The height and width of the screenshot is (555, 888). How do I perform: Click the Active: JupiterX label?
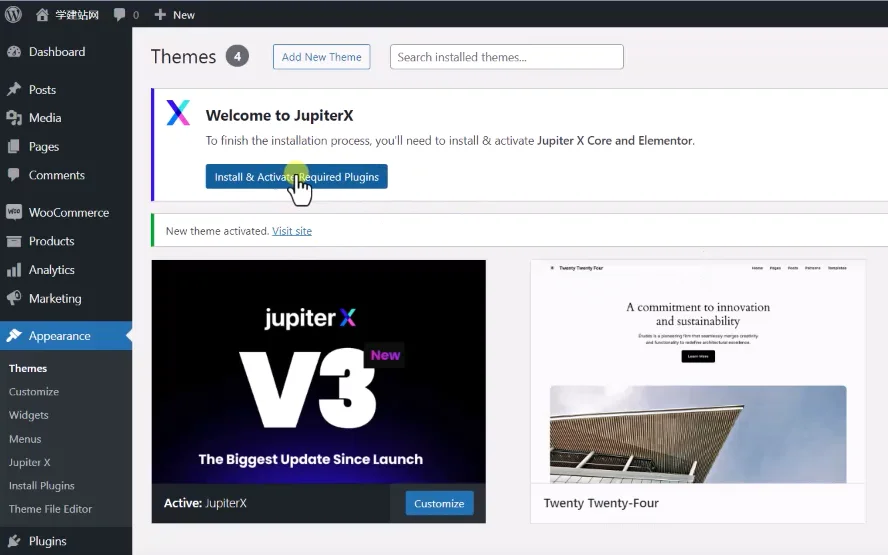point(205,503)
